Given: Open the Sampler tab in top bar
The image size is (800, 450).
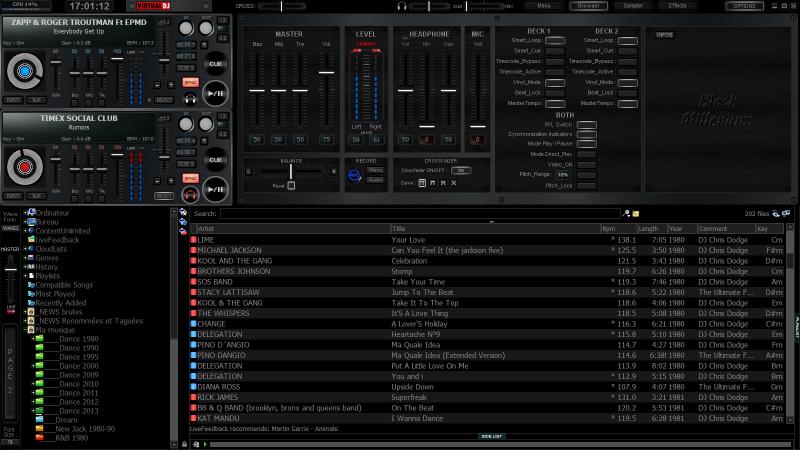Looking at the screenshot, I should pyautogui.click(x=633, y=6).
